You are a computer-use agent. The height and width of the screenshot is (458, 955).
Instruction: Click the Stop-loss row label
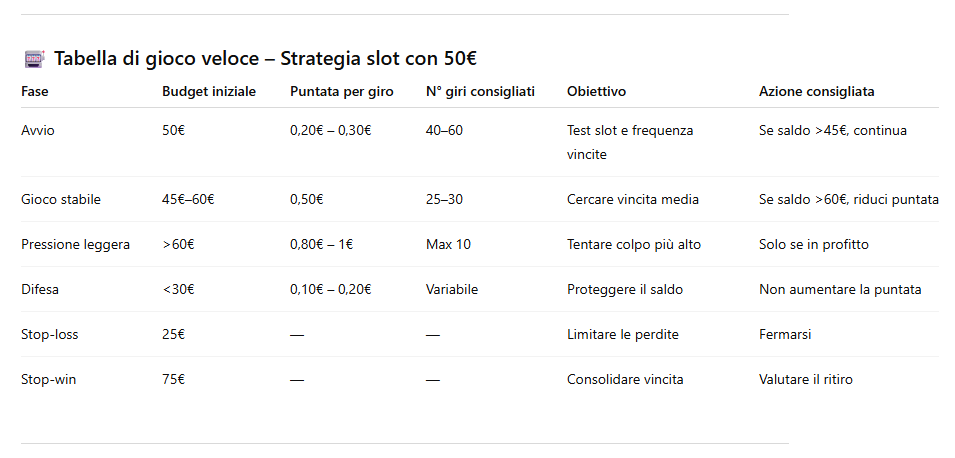pos(50,335)
